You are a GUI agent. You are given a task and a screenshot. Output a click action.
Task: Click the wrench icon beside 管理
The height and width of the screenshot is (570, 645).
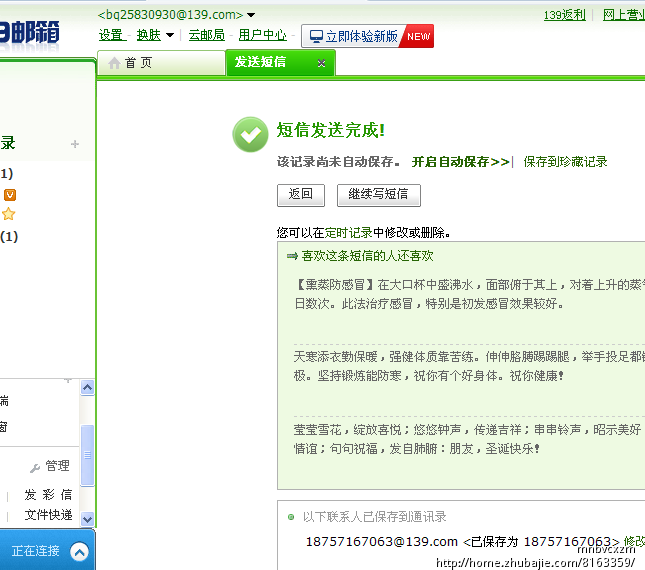tap(35, 468)
